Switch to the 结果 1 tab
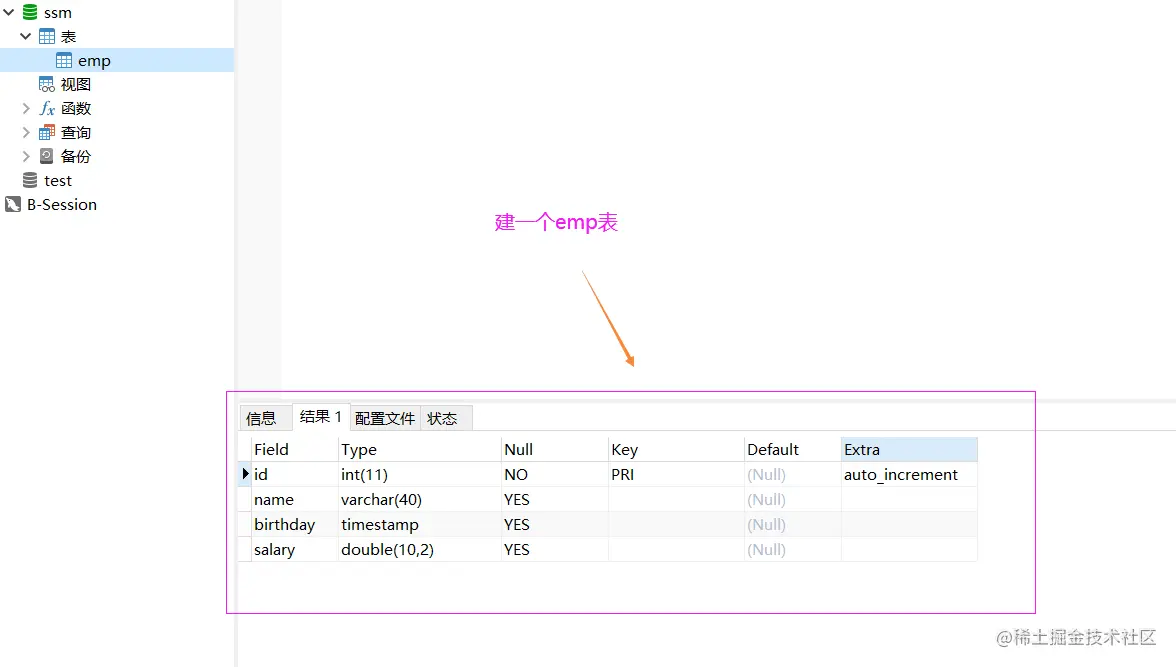Viewport: 1176px width, 667px height. click(x=320, y=416)
